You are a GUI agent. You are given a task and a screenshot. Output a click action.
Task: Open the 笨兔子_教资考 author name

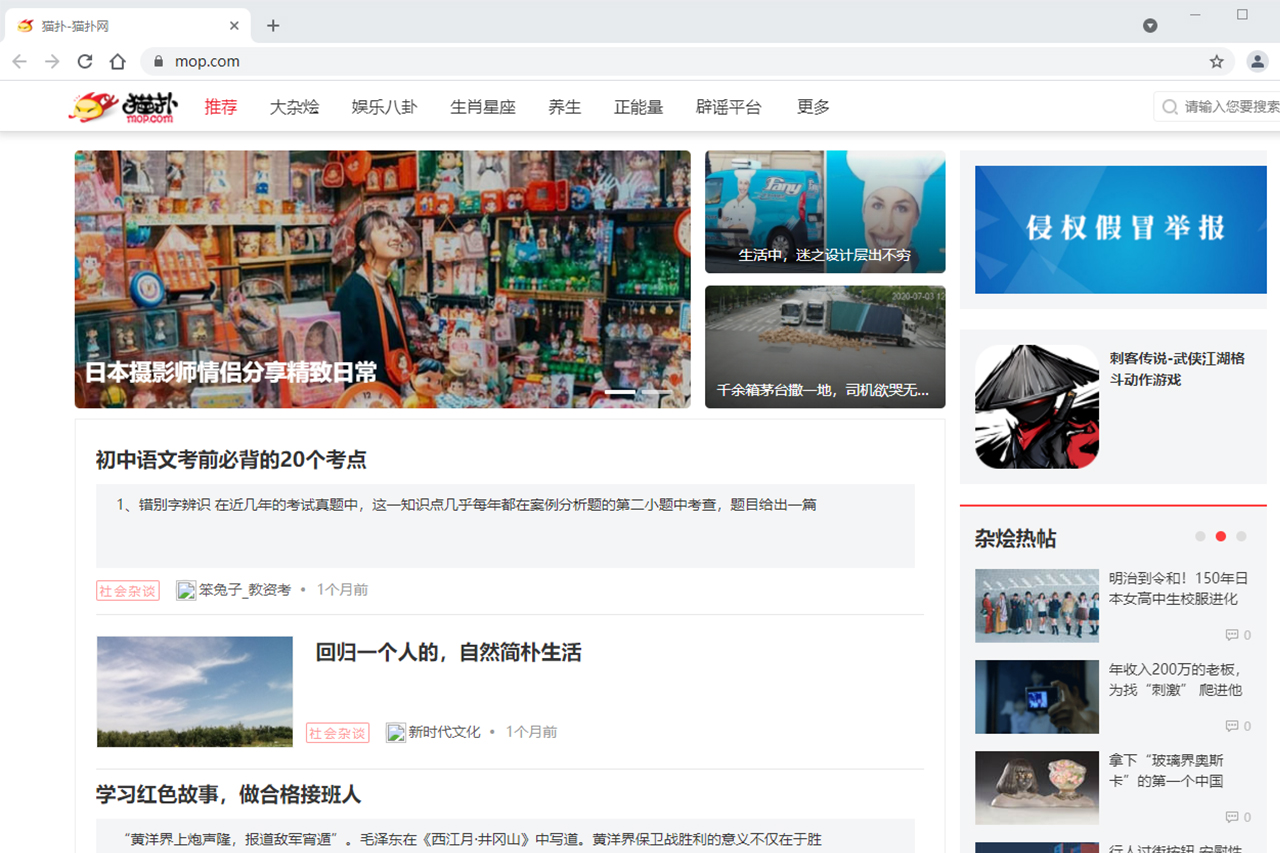[245, 590]
